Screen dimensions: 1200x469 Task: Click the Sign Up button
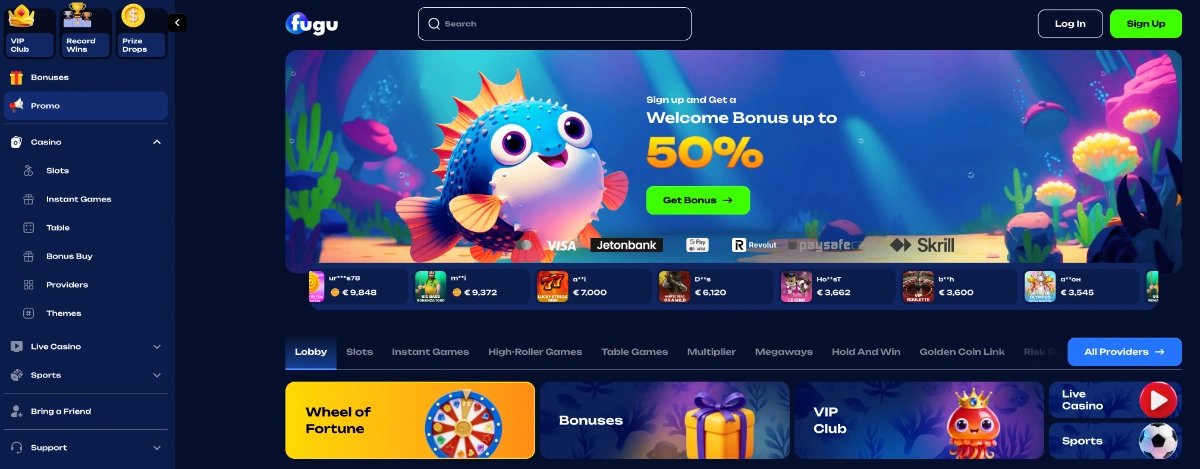coord(1146,24)
